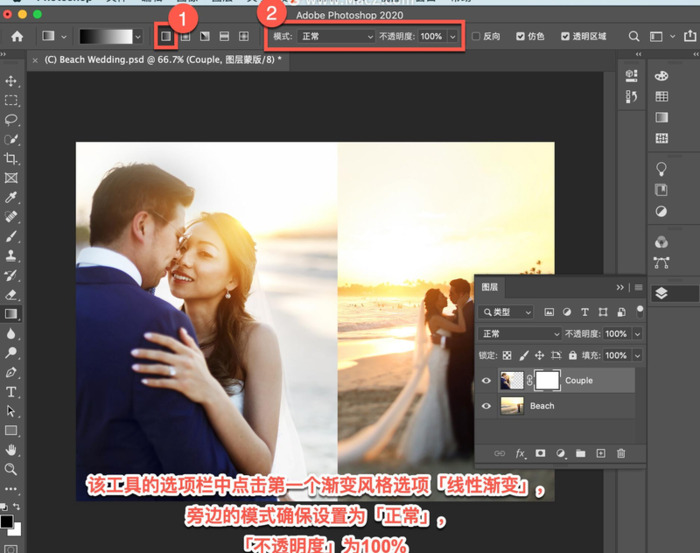Click the Home button in options bar
Image resolution: width=700 pixels, height=553 pixels.
tap(17, 36)
